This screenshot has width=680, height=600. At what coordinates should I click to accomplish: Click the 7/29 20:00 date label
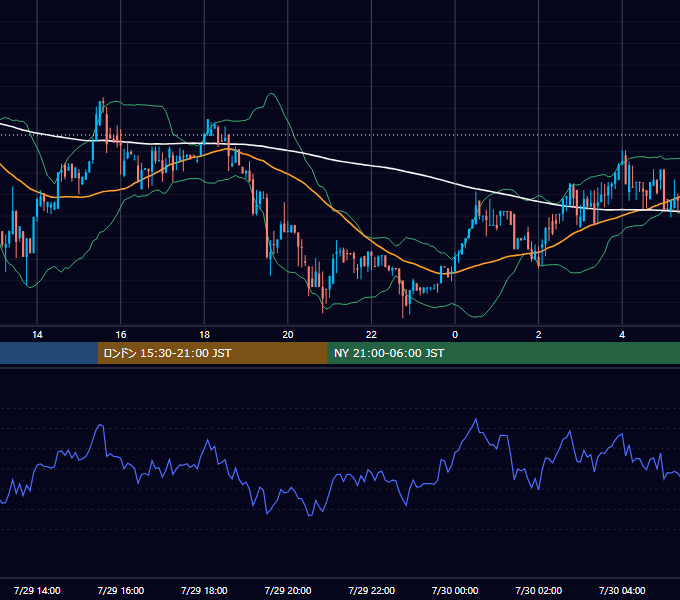pyautogui.click(x=288, y=590)
